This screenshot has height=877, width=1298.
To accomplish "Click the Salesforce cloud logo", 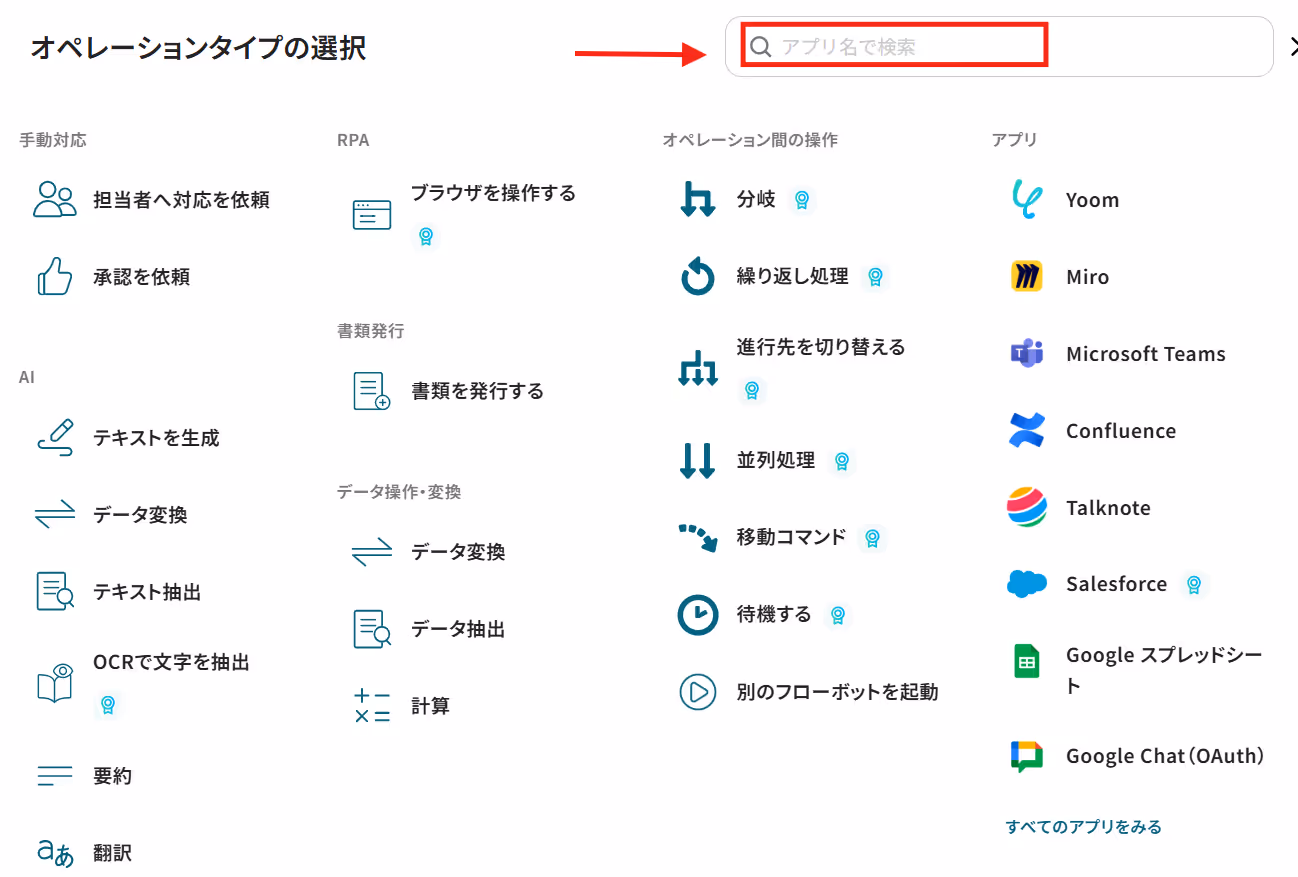I will [1027, 584].
